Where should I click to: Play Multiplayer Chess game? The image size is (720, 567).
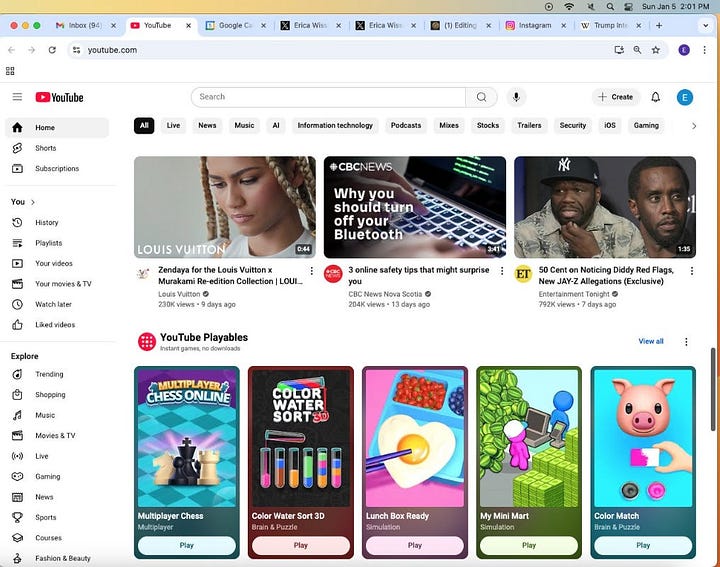186,545
